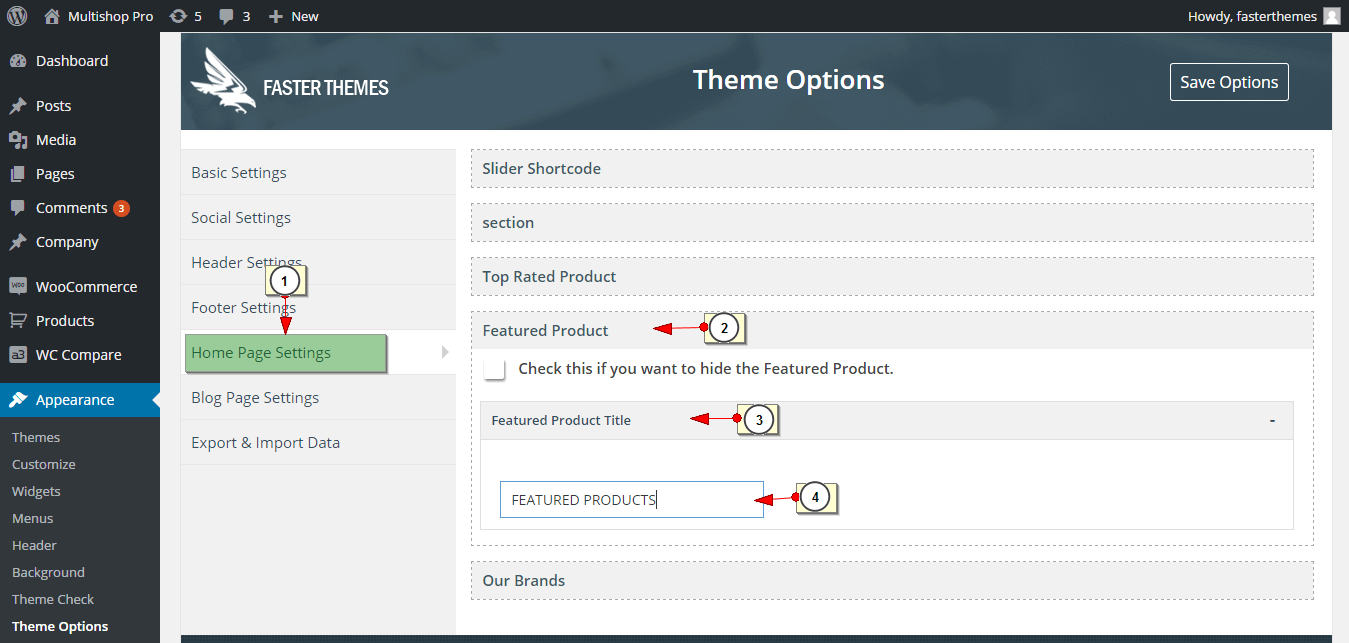This screenshot has width=1349, height=643.
Task: Open the Export & Import Data tab
Action: point(318,443)
